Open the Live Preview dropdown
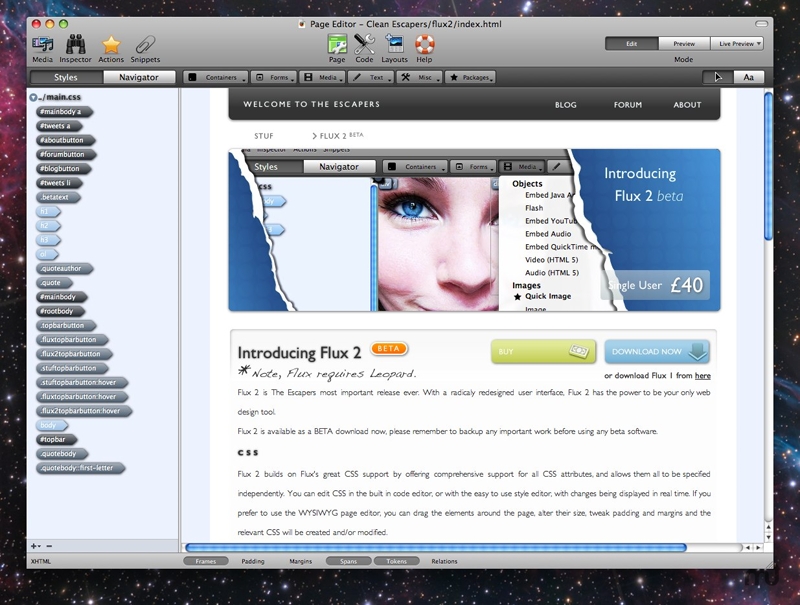The image size is (800, 605). (737, 44)
